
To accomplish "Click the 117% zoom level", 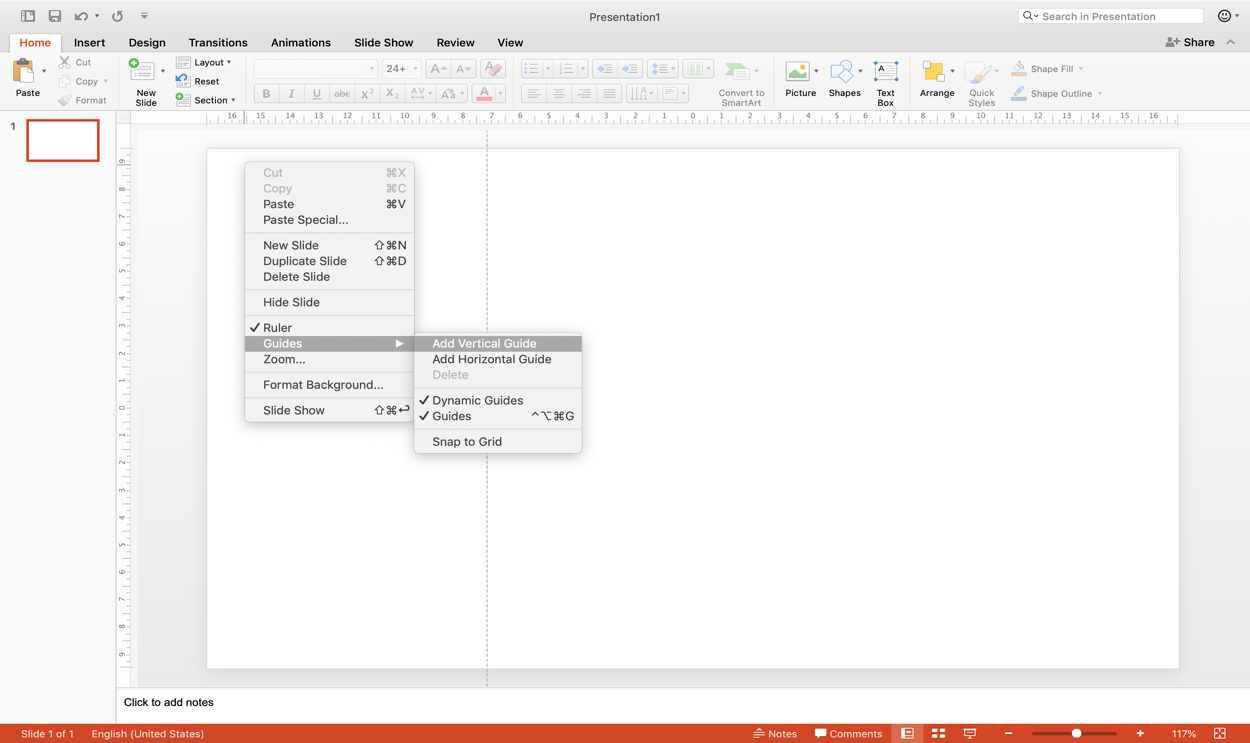I will click(x=1184, y=734).
